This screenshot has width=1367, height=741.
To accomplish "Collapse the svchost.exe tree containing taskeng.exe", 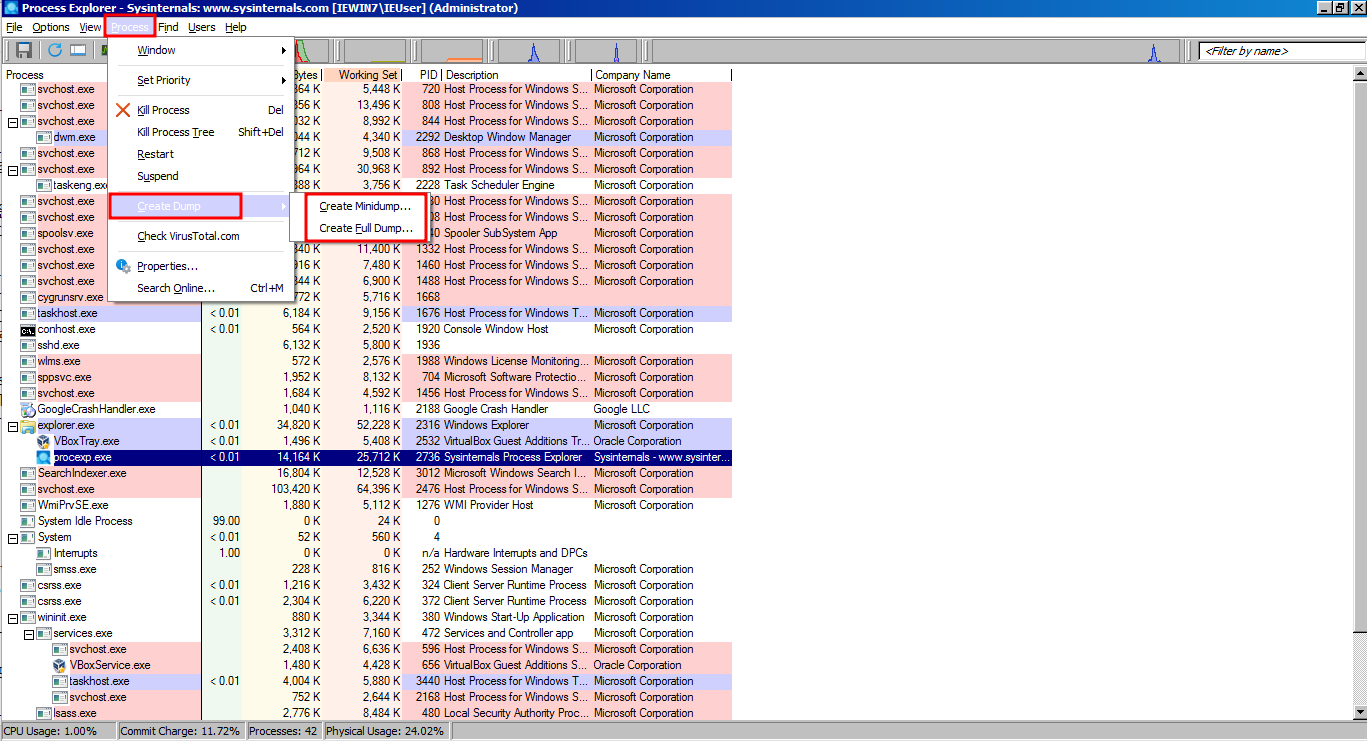I will (x=13, y=169).
